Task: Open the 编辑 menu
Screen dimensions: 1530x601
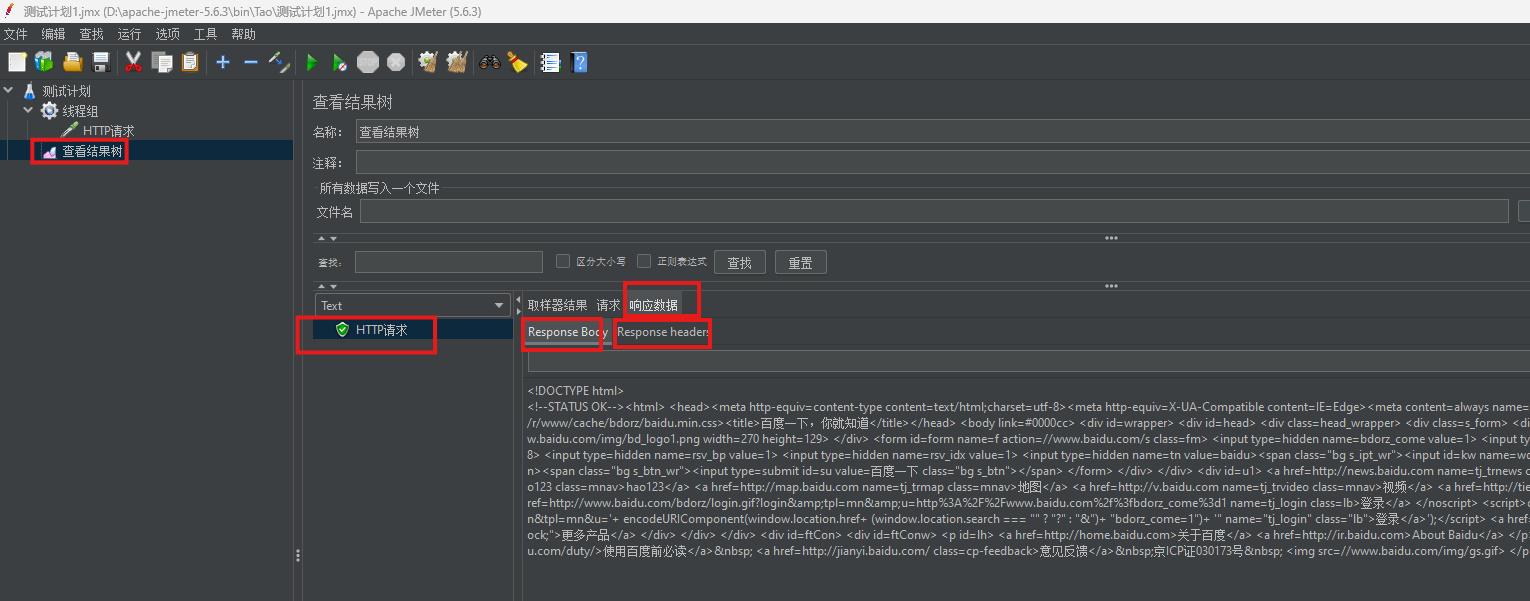Action: [53, 34]
